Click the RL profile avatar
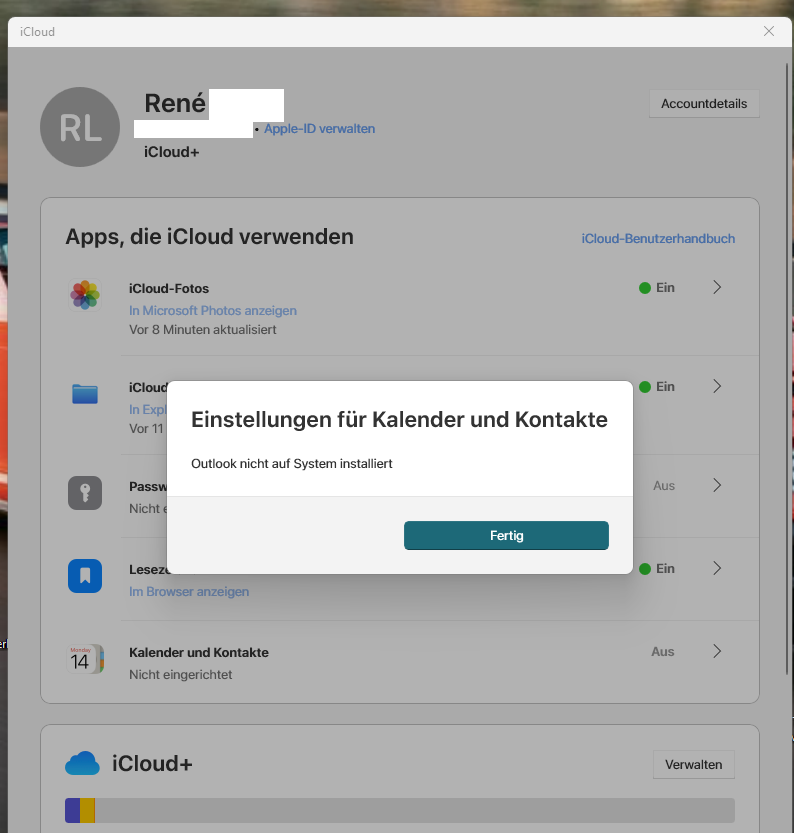Image resolution: width=794 pixels, height=833 pixels. tap(80, 127)
